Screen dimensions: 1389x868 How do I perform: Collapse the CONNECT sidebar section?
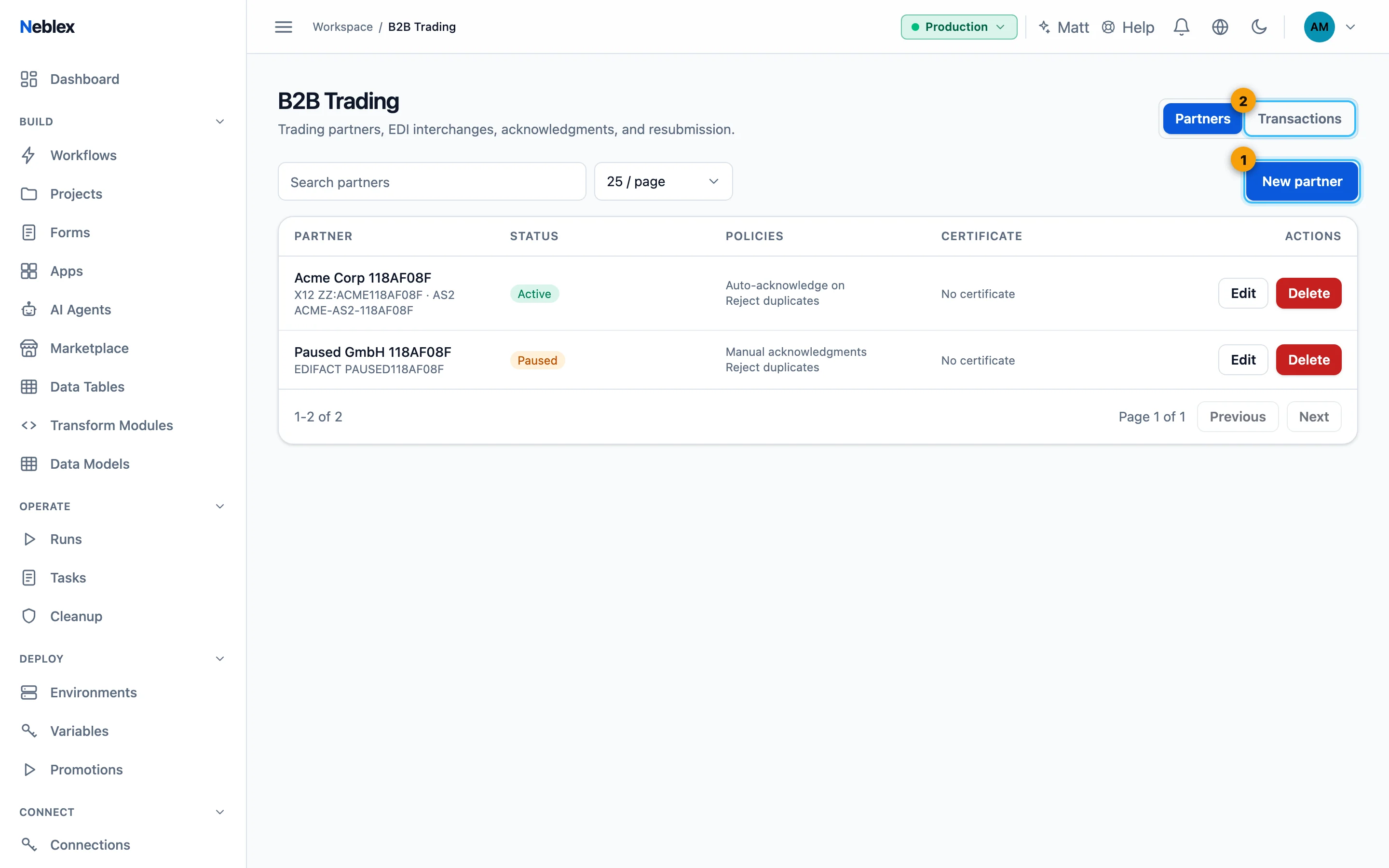point(219,812)
